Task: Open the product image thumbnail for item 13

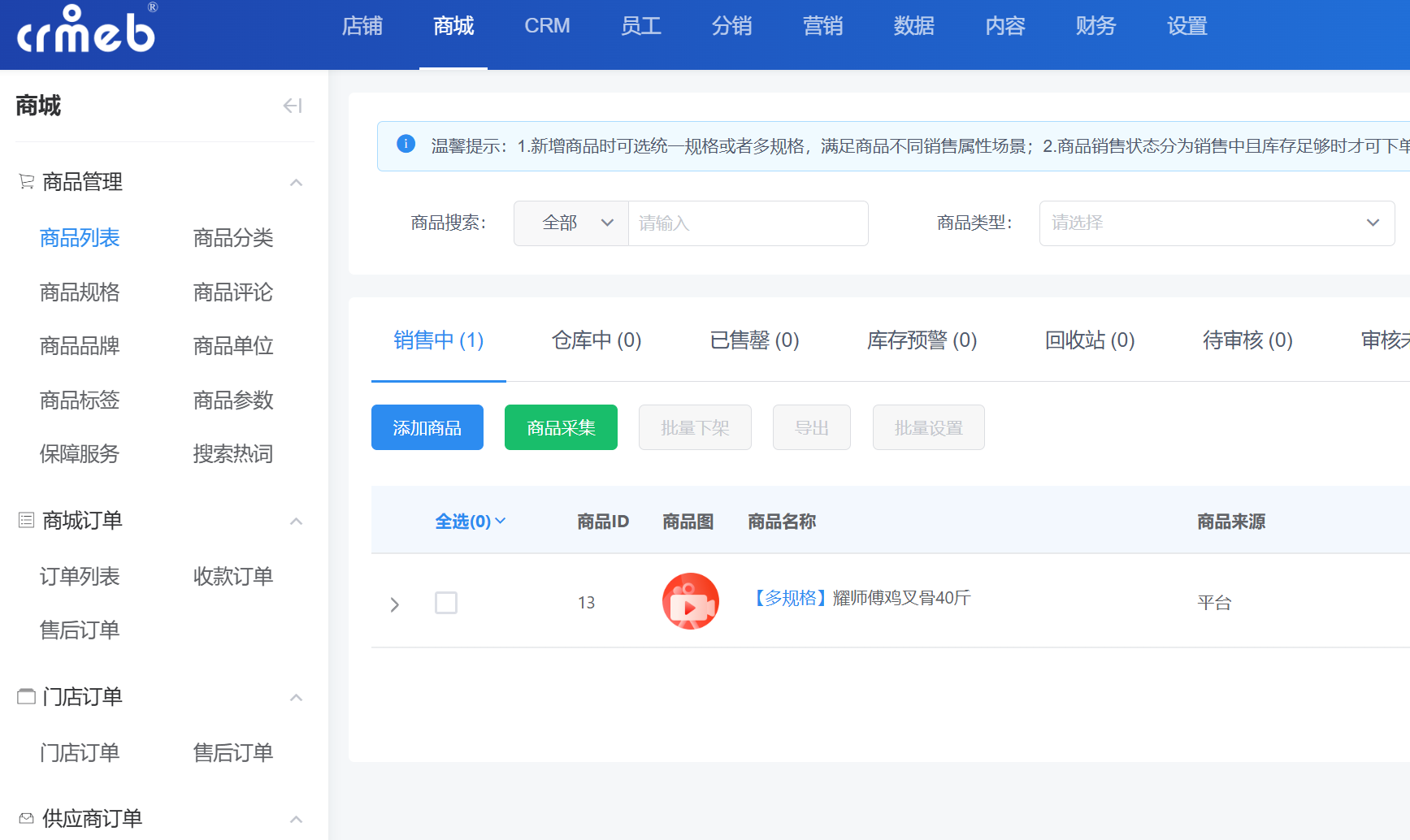Action: 691,601
